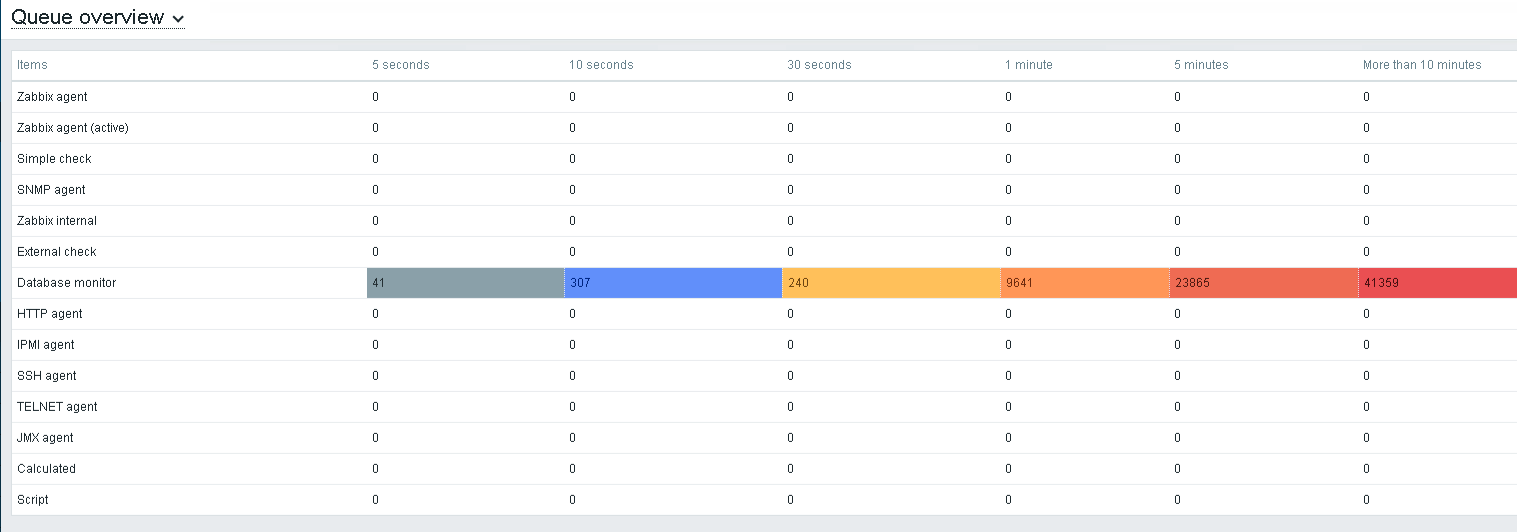Click the 5 seconds column header

coord(400,65)
